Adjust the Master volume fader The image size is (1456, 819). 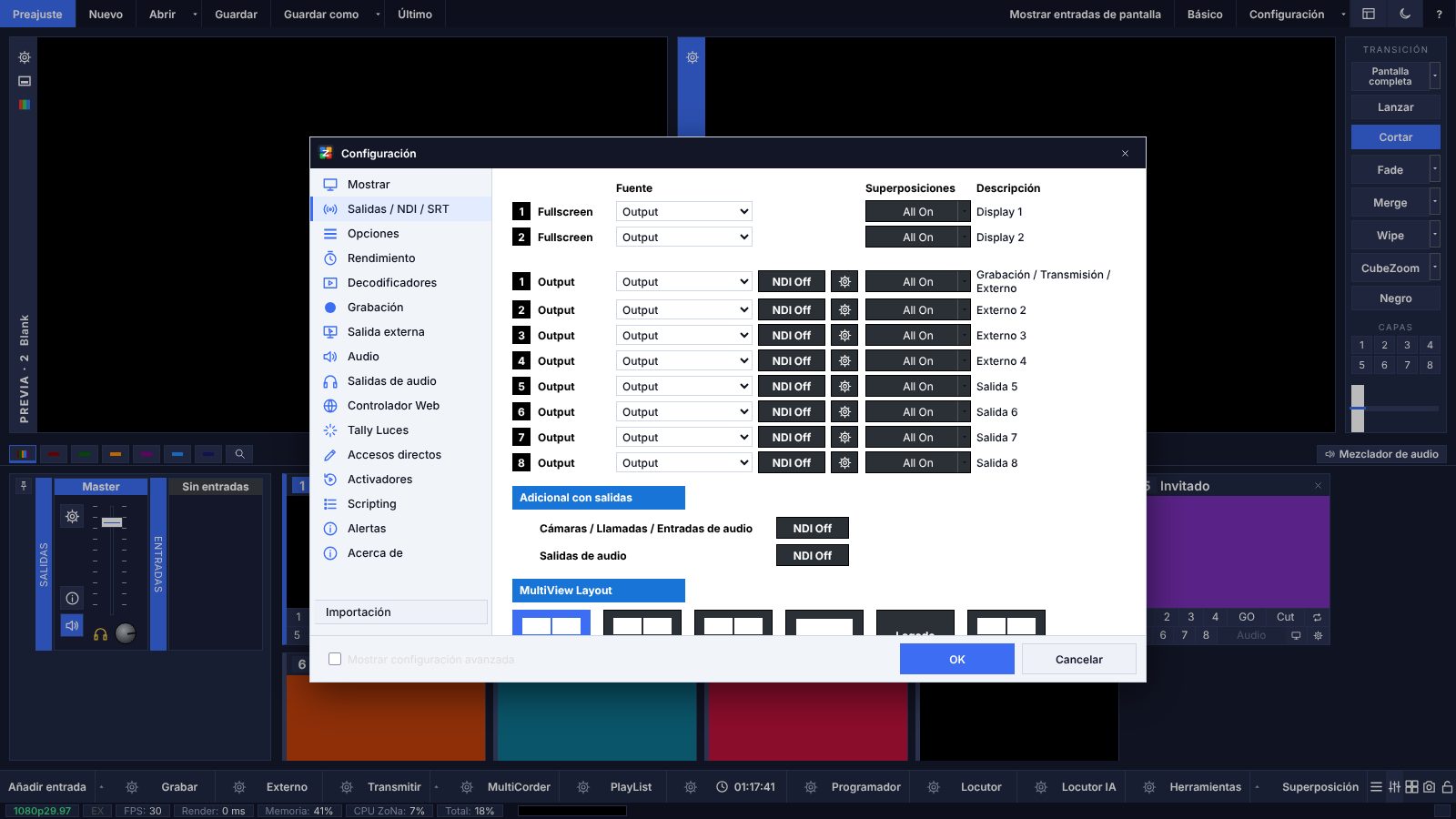[112, 522]
